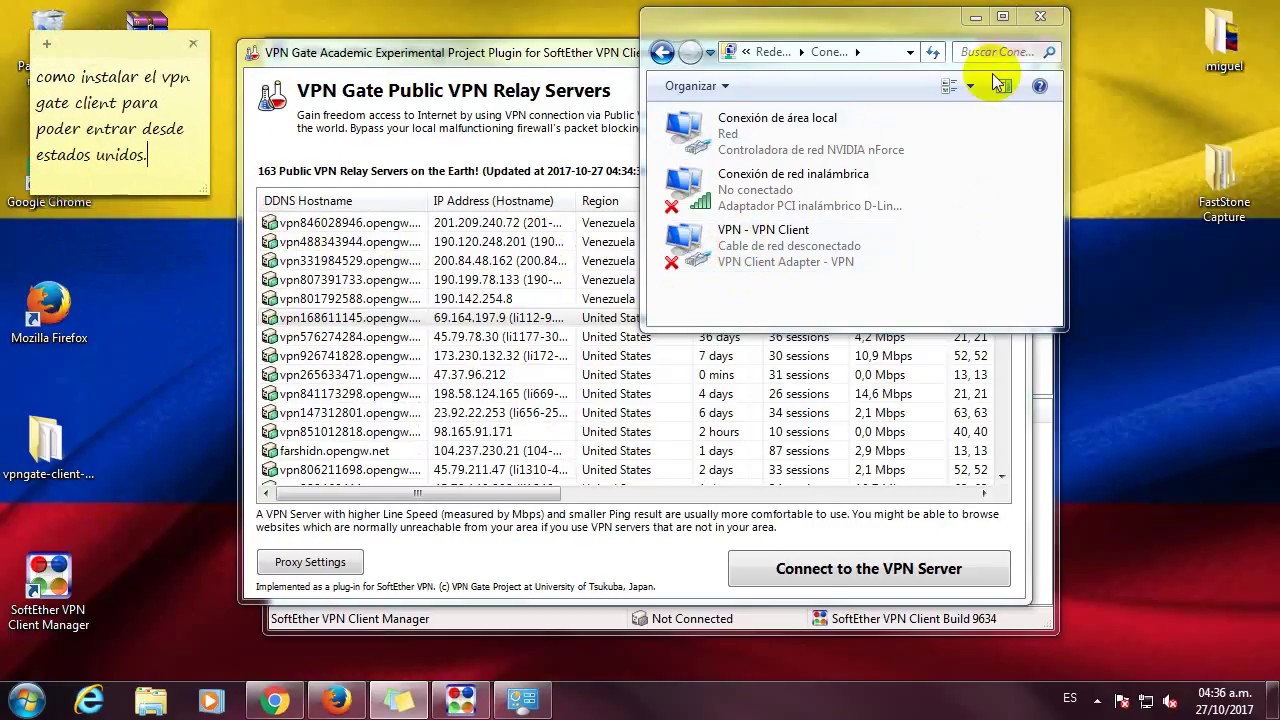The width and height of the screenshot is (1280, 720).
Task: Click horizontal scrollbar of server list
Action: 418,493
